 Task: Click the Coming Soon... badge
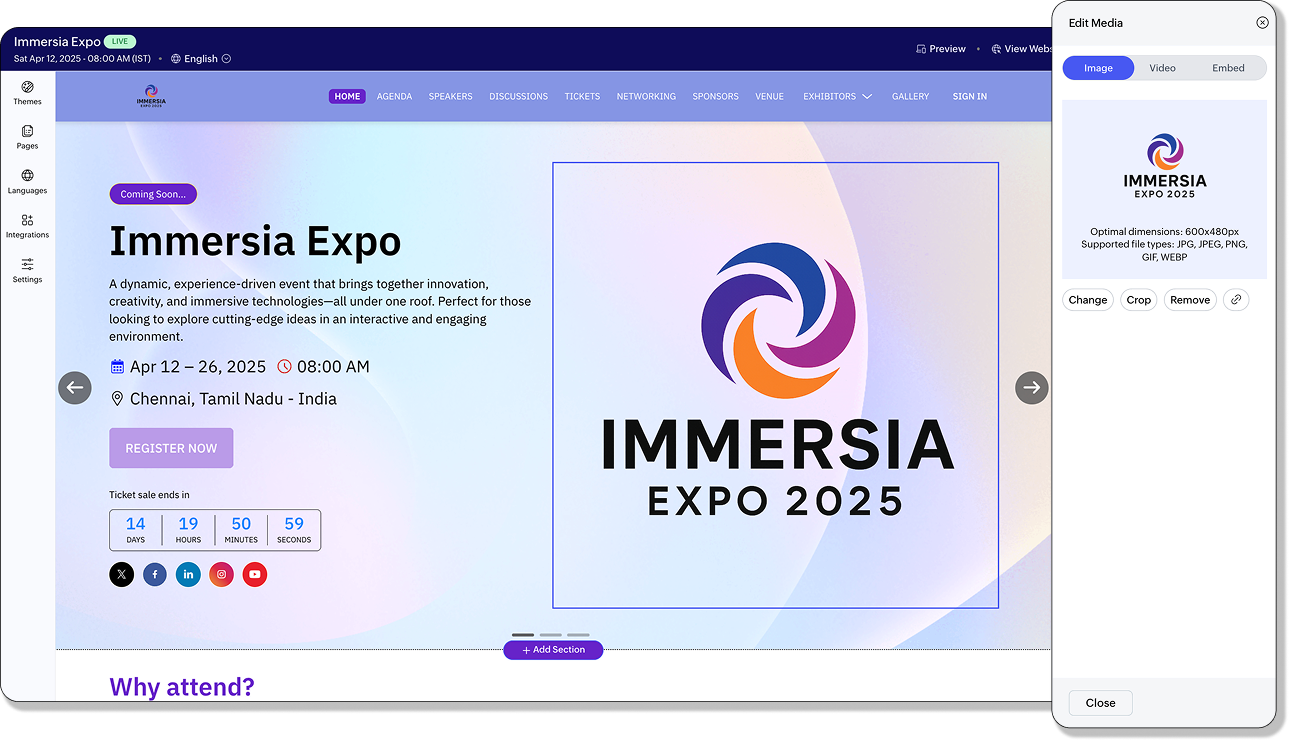(x=153, y=194)
